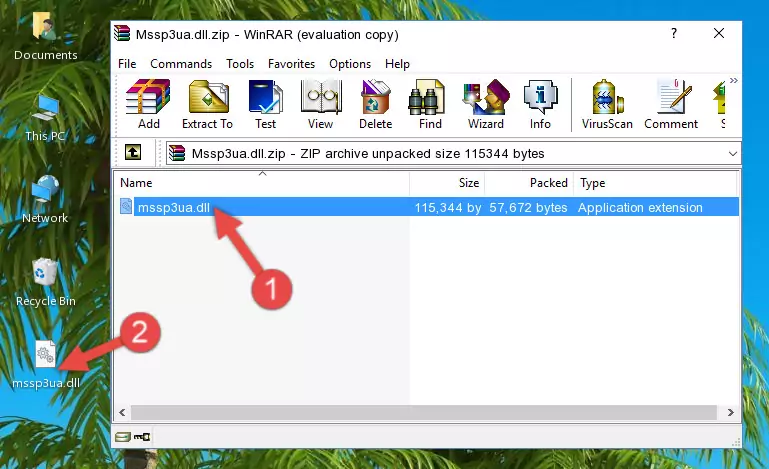Image resolution: width=769 pixels, height=469 pixels.
Task: Select the Documents desktop icon
Action: point(45,36)
